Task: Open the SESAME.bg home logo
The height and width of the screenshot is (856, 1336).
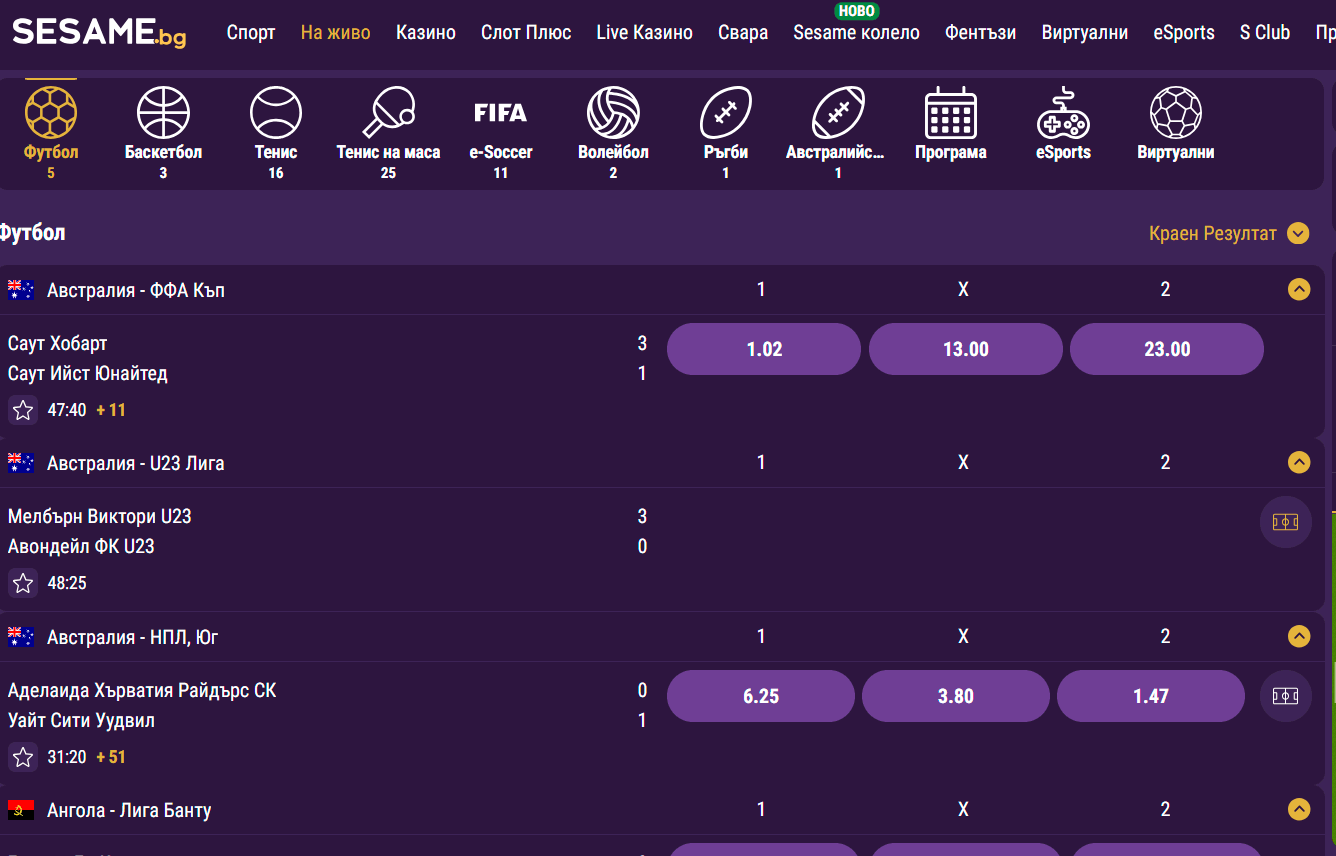Action: click(99, 33)
